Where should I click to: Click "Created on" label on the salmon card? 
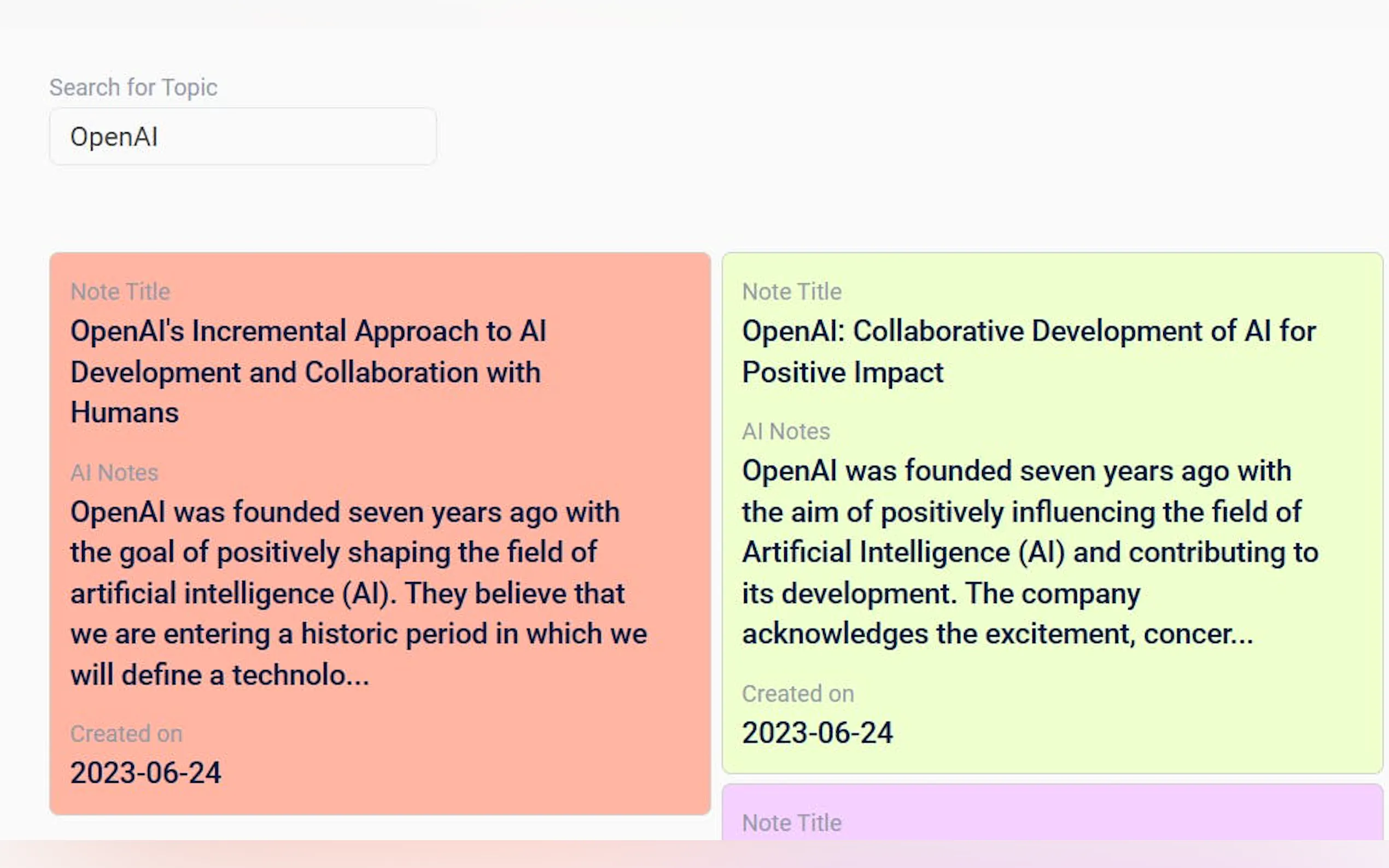point(126,734)
